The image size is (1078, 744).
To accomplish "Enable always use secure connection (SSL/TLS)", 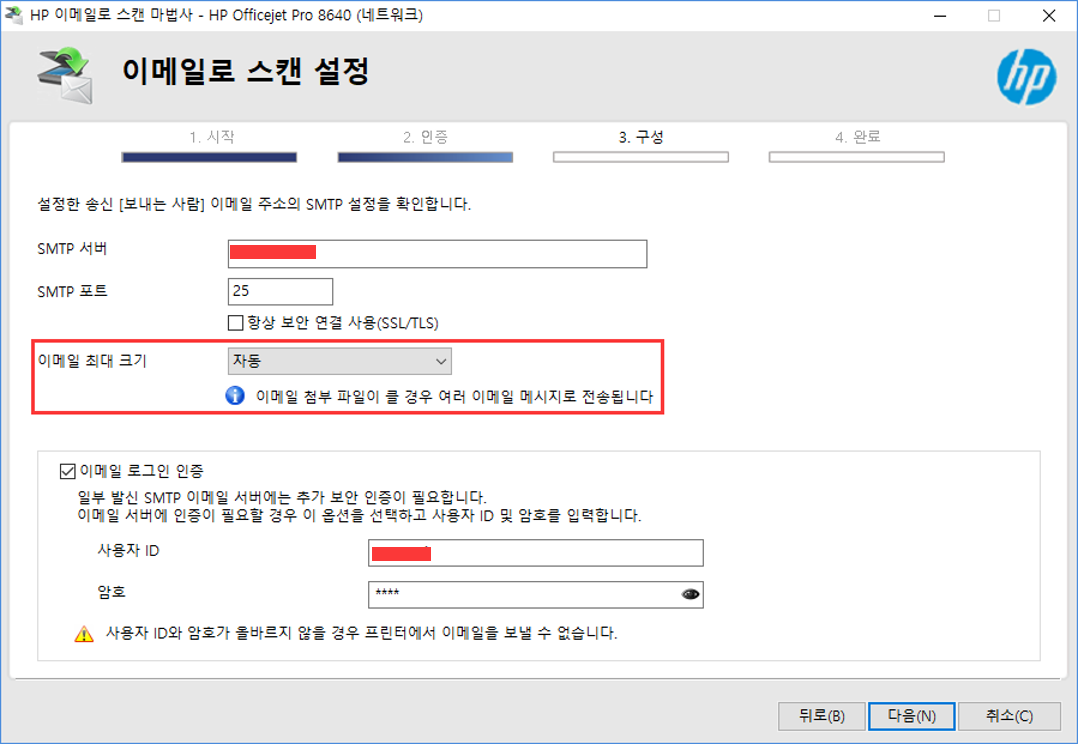I will (x=236, y=322).
